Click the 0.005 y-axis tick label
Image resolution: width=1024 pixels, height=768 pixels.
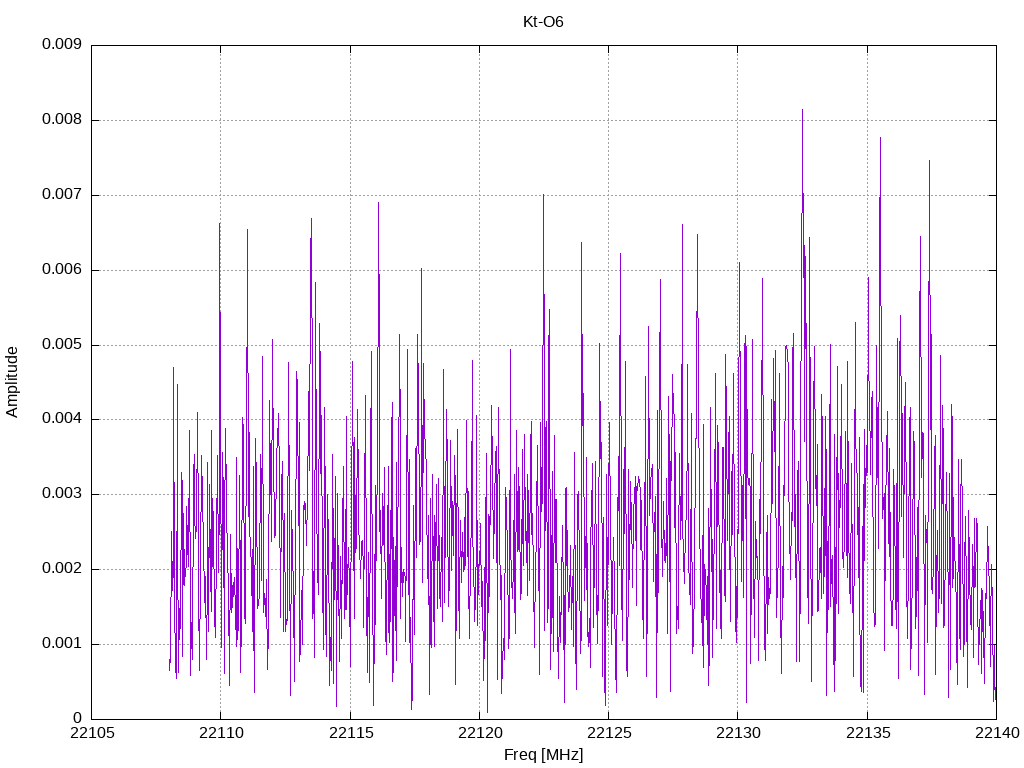(62, 345)
